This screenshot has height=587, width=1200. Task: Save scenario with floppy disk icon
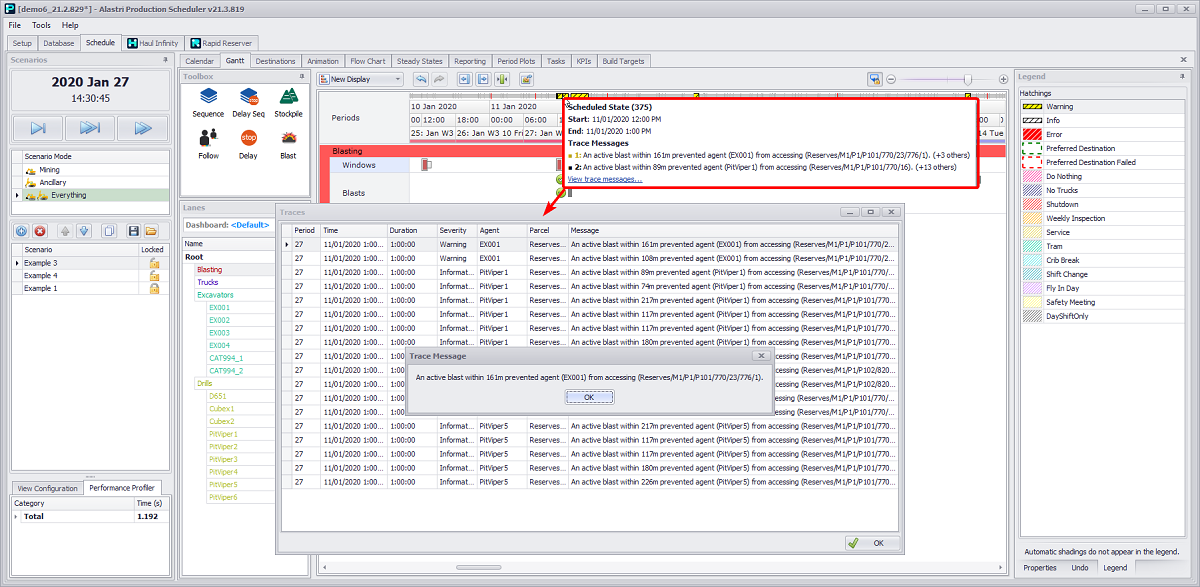point(134,231)
